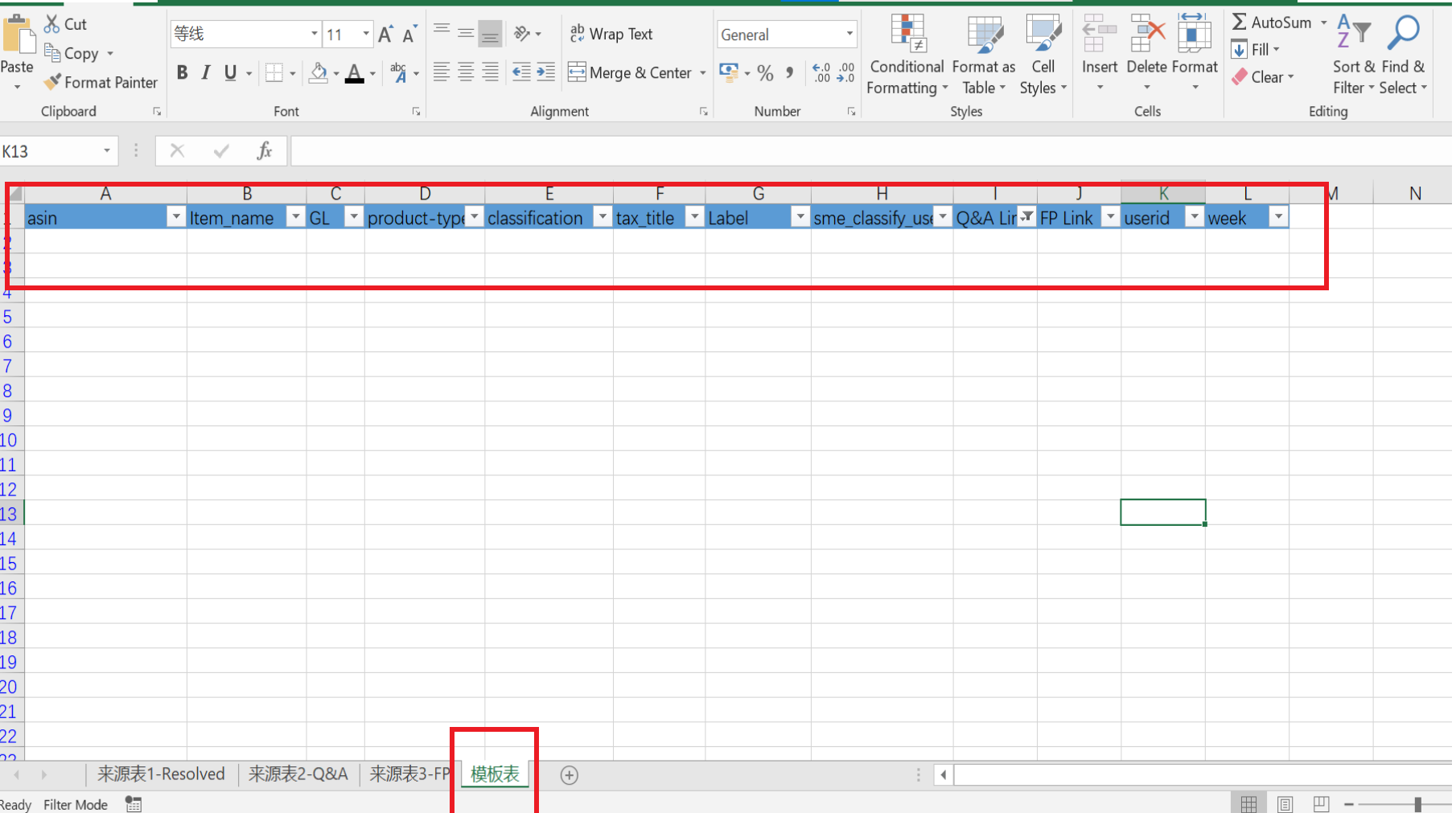Activate the Format Painter brush
The image size is (1456, 813).
tap(52, 82)
